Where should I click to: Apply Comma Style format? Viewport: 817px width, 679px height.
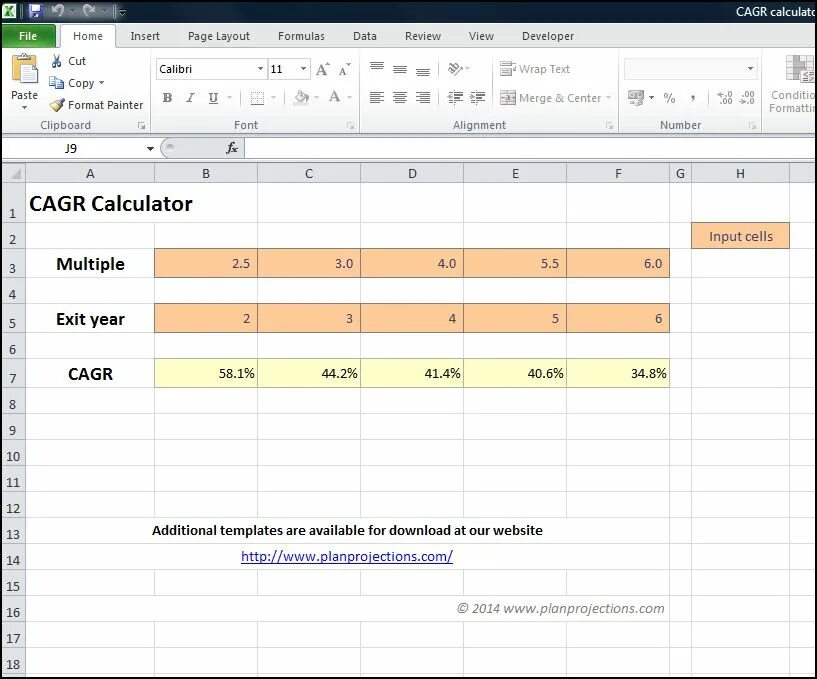point(692,97)
